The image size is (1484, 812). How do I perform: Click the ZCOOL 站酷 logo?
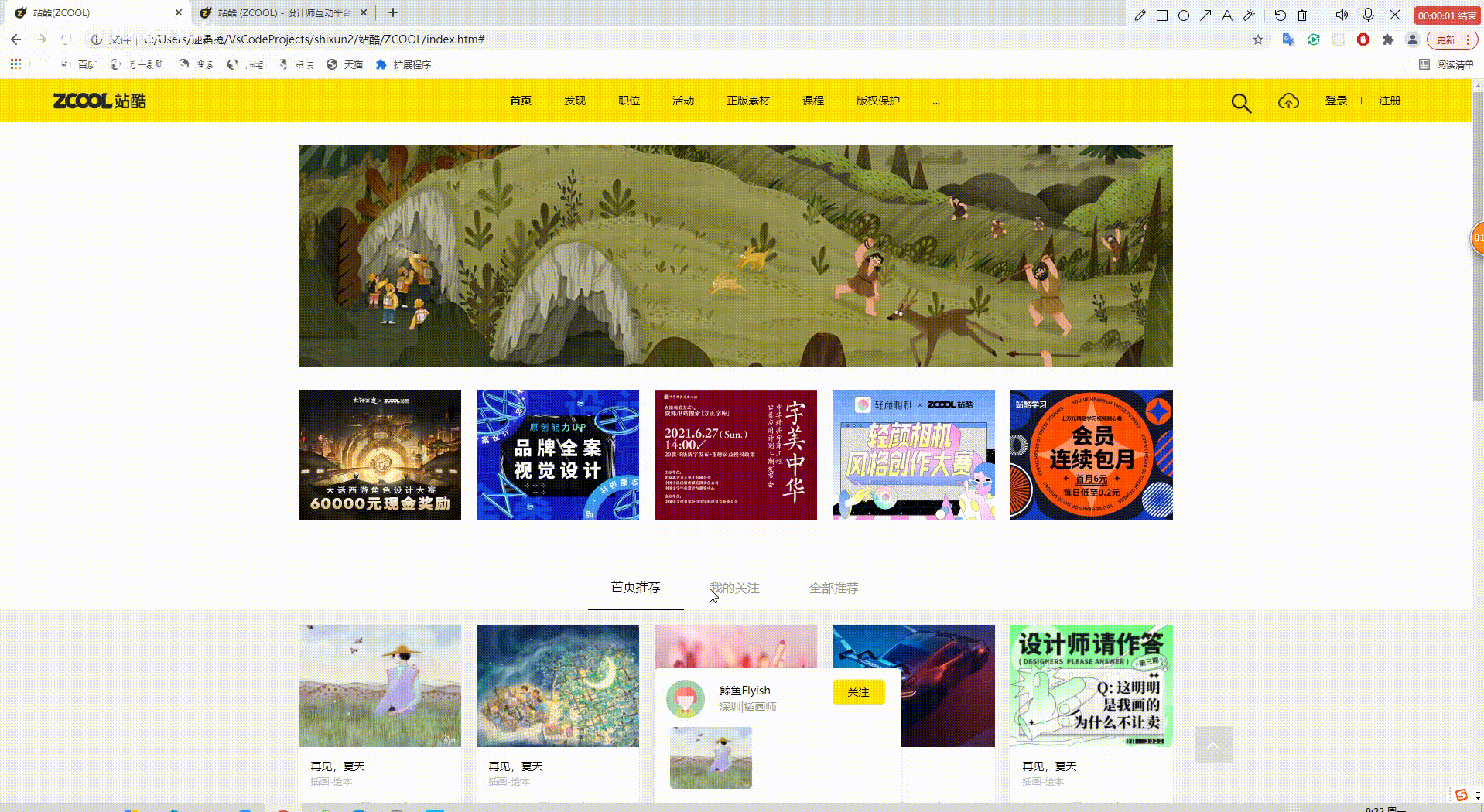click(x=99, y=101)
